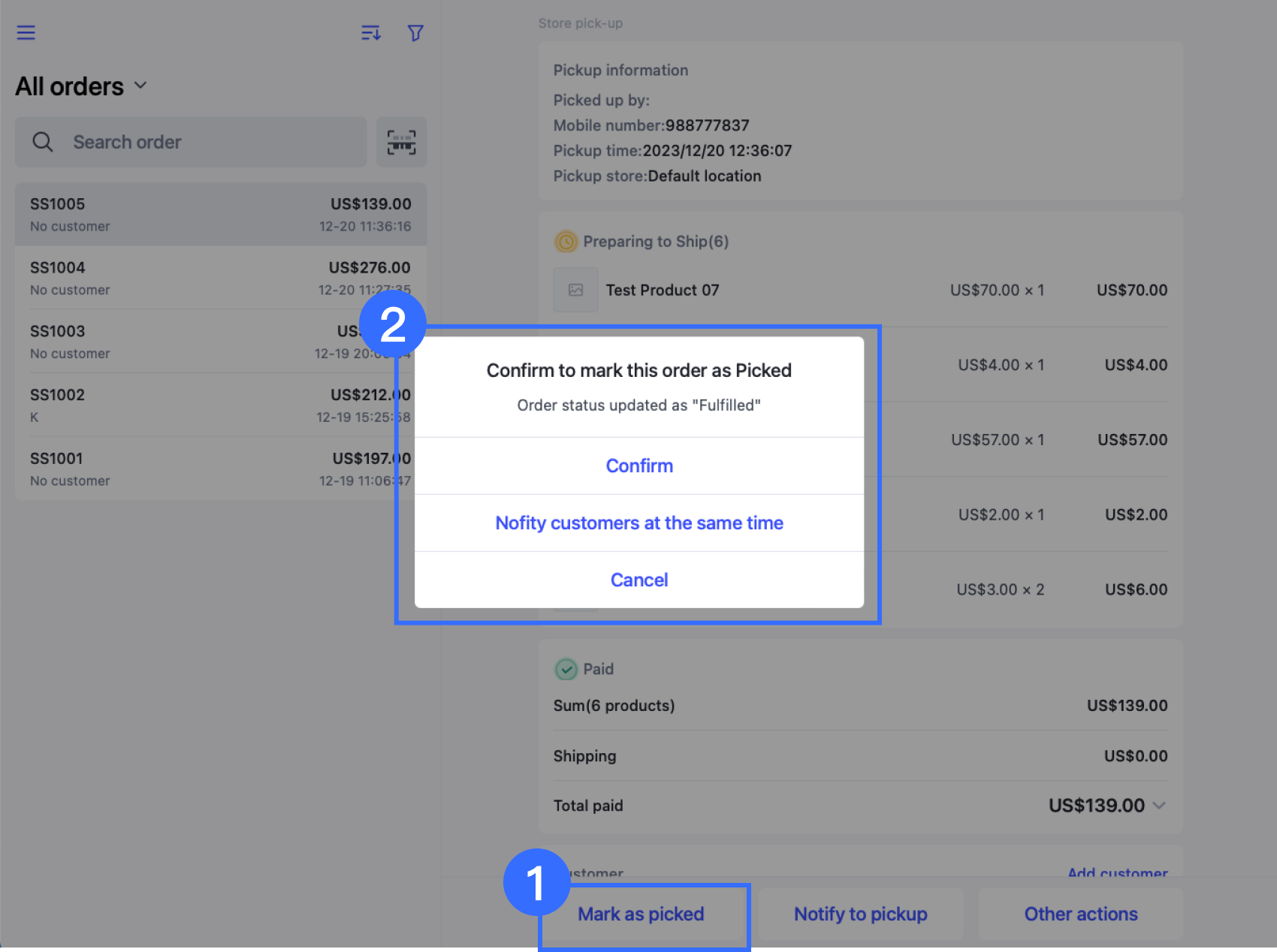Click the US$0.00 shipping amount

[1136, 756]
